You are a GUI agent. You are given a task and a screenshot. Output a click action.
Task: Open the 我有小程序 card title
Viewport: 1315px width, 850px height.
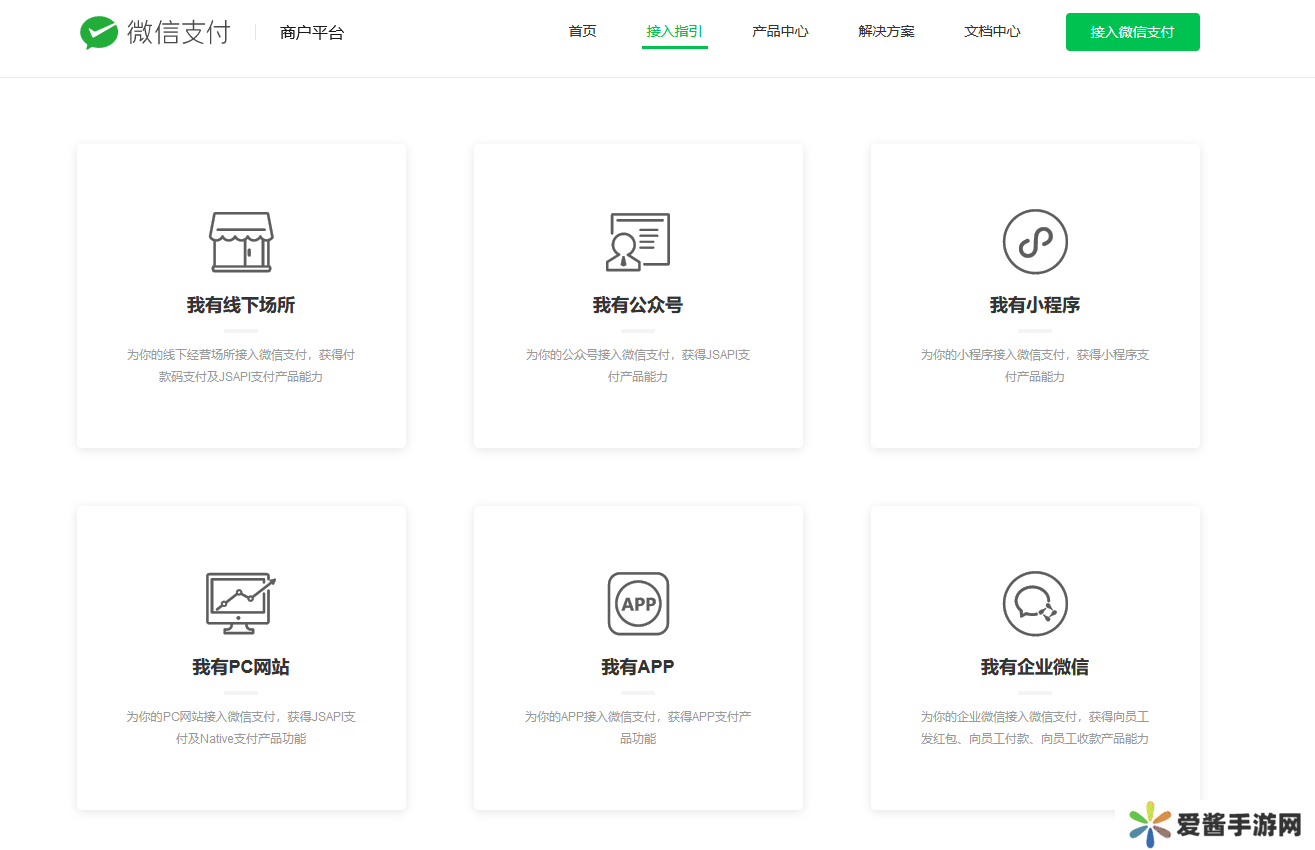[1035, 306]
